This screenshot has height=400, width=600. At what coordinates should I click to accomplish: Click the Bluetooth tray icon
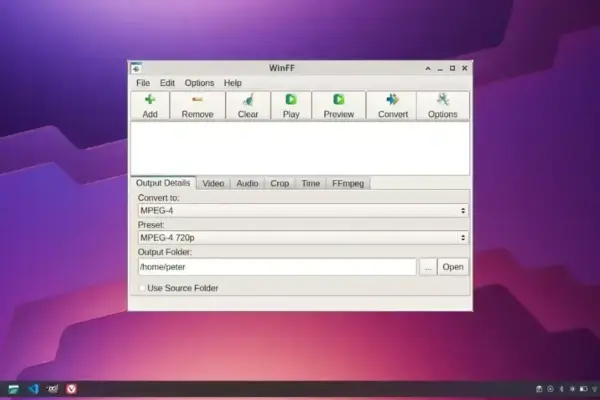click(x=561, y=389)
